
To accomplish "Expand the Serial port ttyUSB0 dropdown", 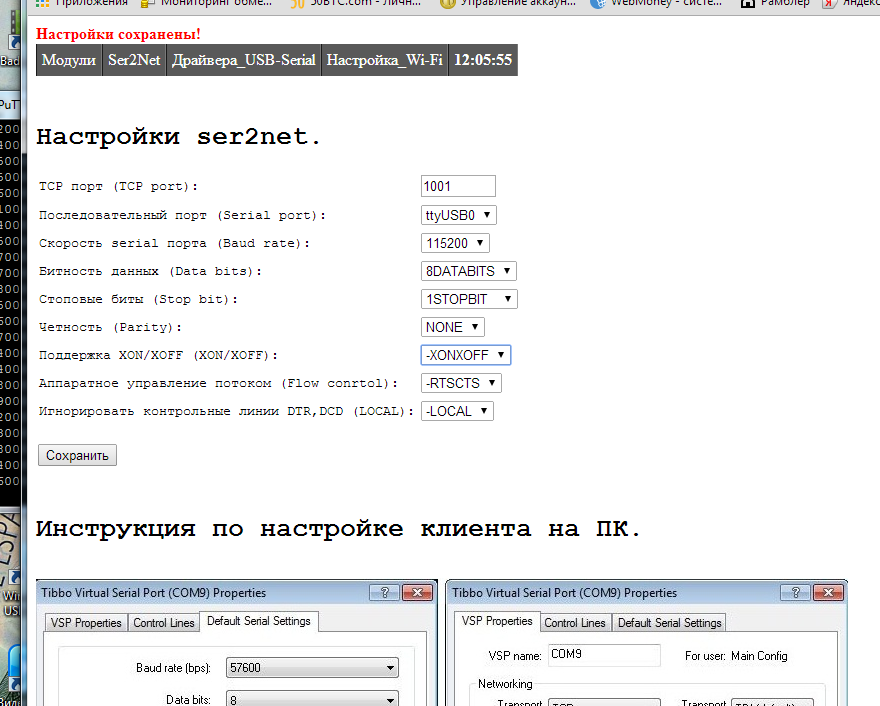I will click(458, 215).
